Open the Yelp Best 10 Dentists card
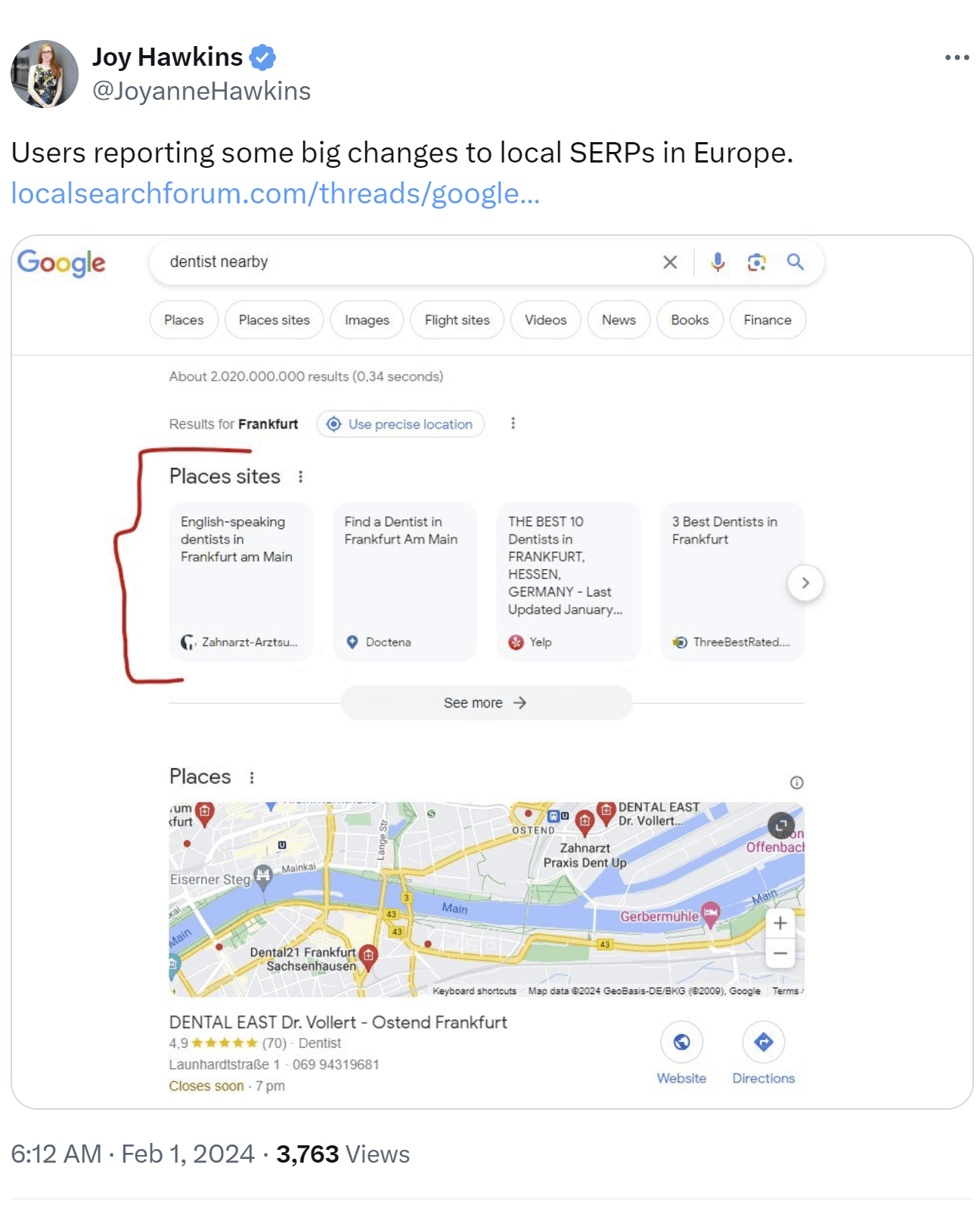 (568, 581)
